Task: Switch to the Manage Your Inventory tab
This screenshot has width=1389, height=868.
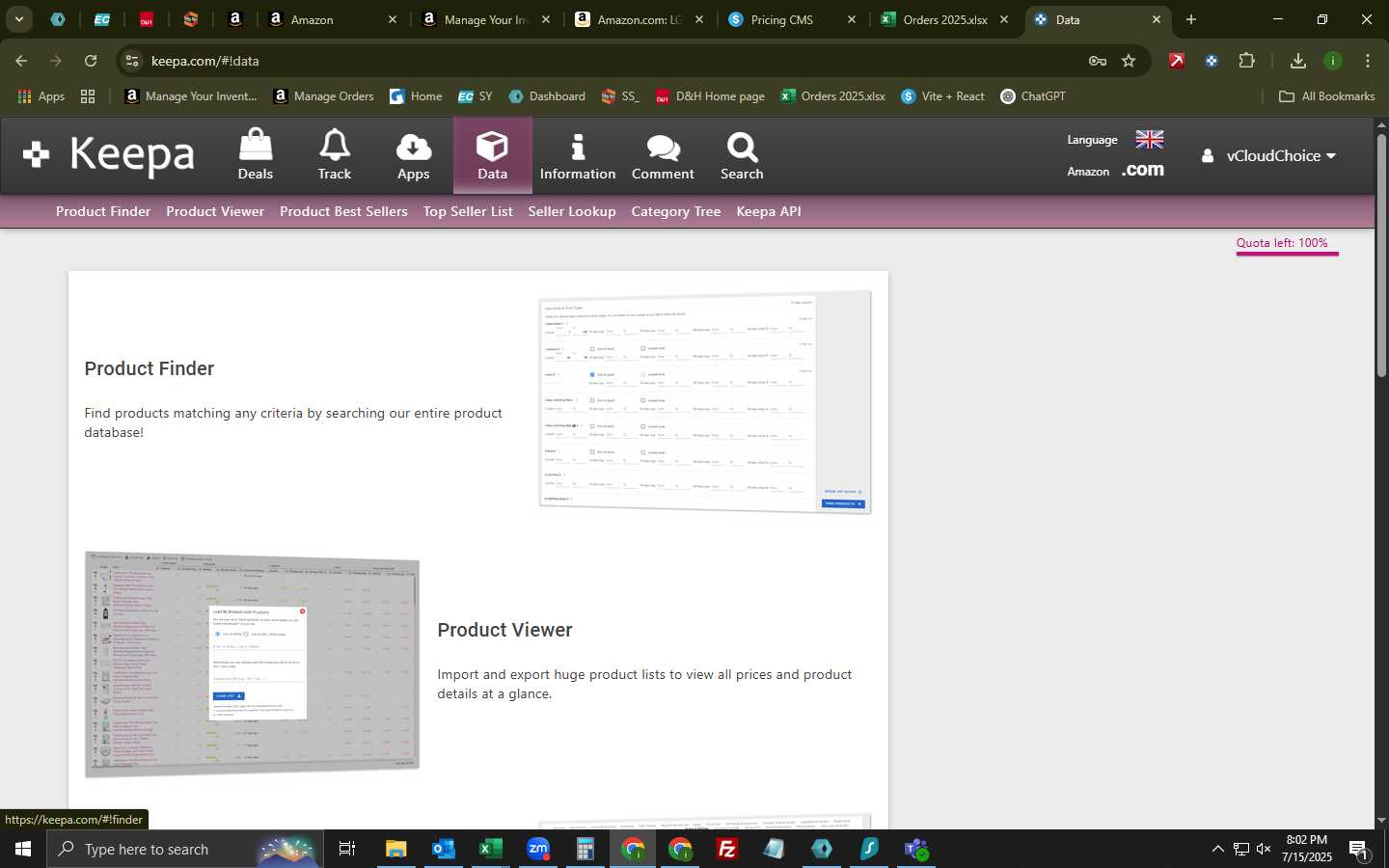Action: (x=486, y=19)
